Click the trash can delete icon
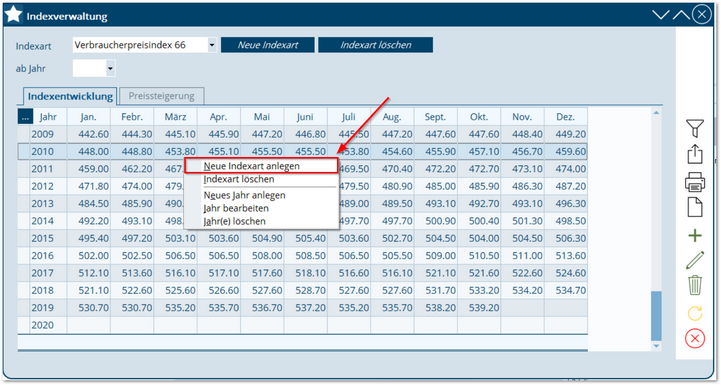Screen dimensions: 721x385 coord(695,285)
